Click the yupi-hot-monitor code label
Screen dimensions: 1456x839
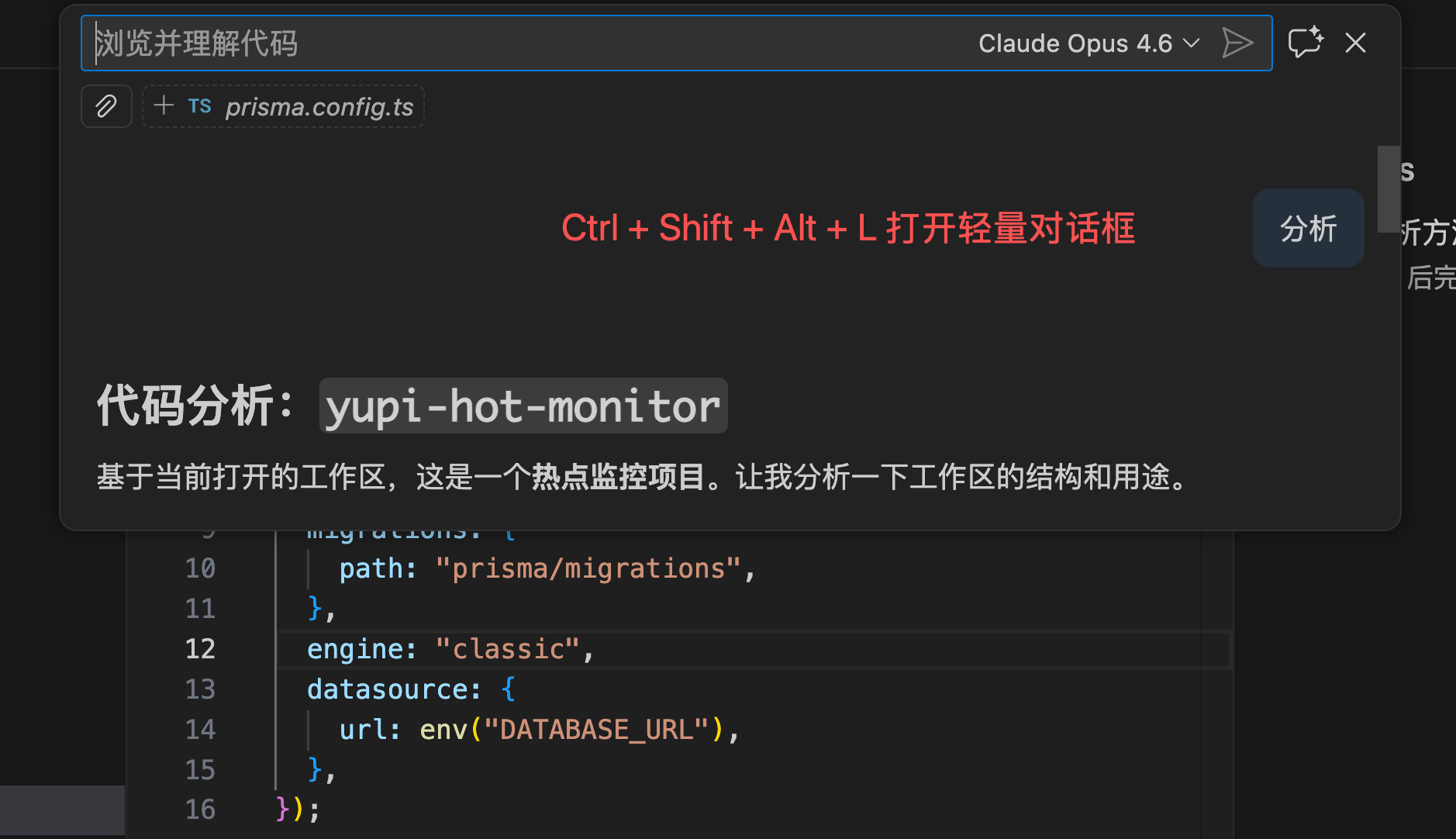(x=523, y=406)
